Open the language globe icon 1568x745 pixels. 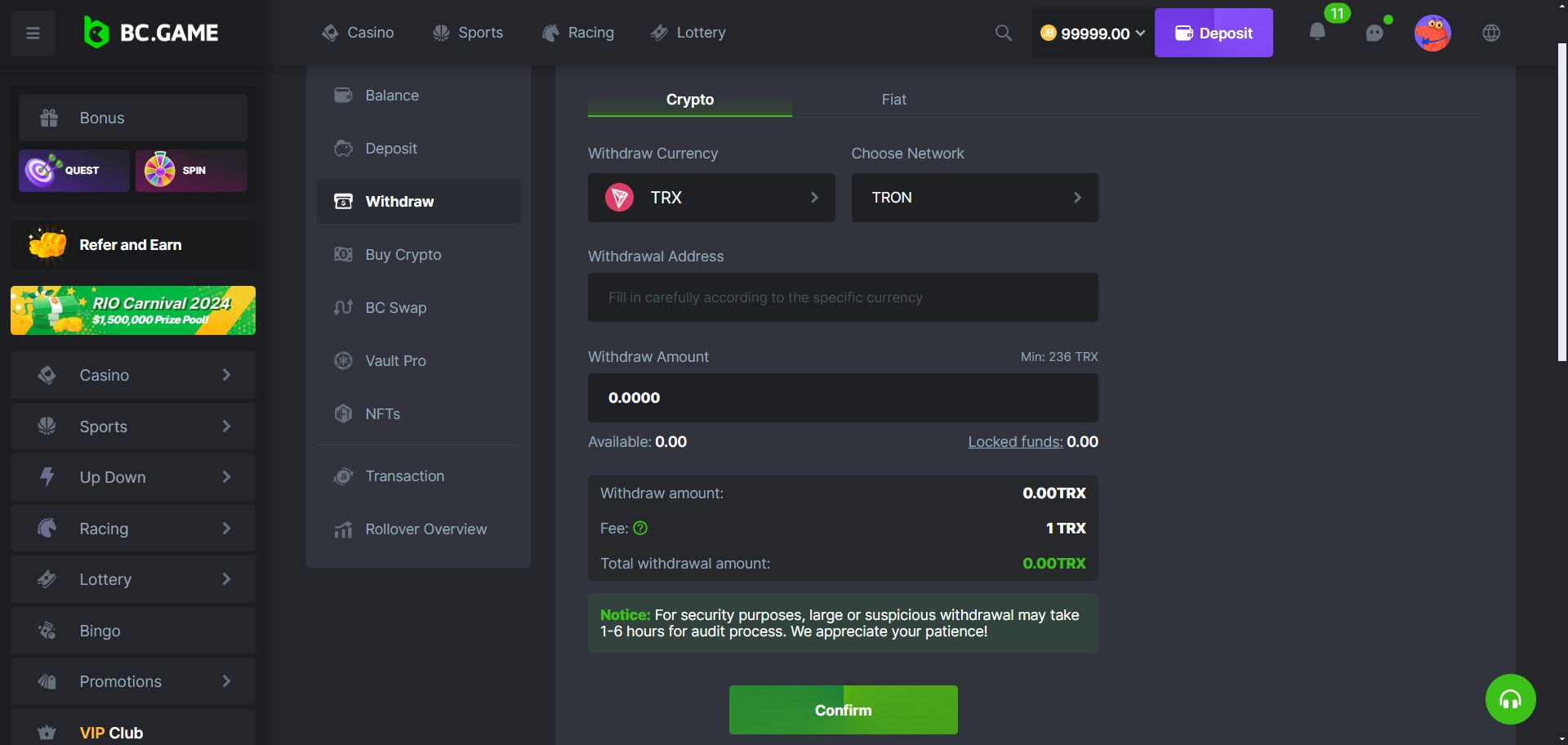(1491, 33)
